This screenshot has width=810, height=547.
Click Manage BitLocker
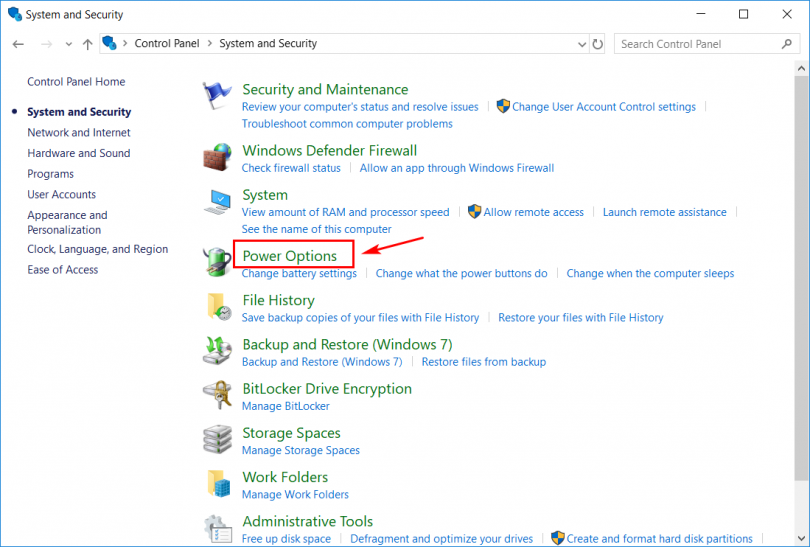[x=286, y=407]
